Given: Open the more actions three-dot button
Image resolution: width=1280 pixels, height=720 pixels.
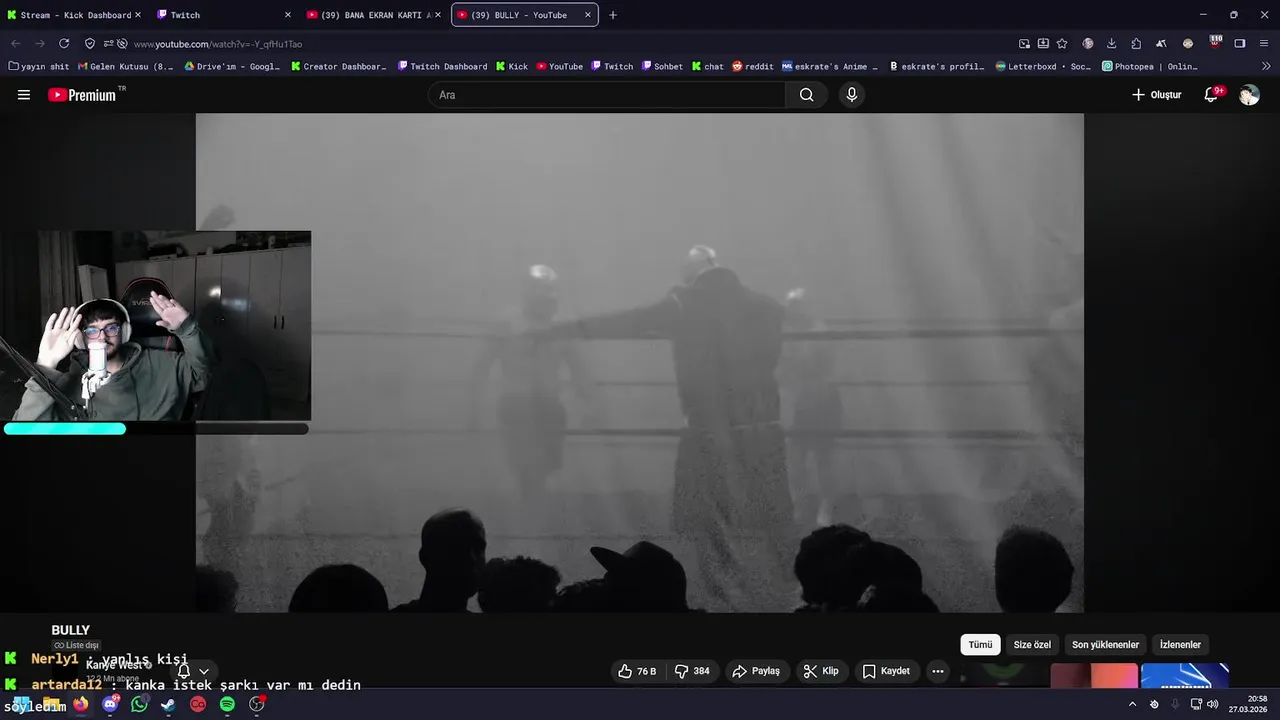Looking at the screenshot, I should pos(938,671).
